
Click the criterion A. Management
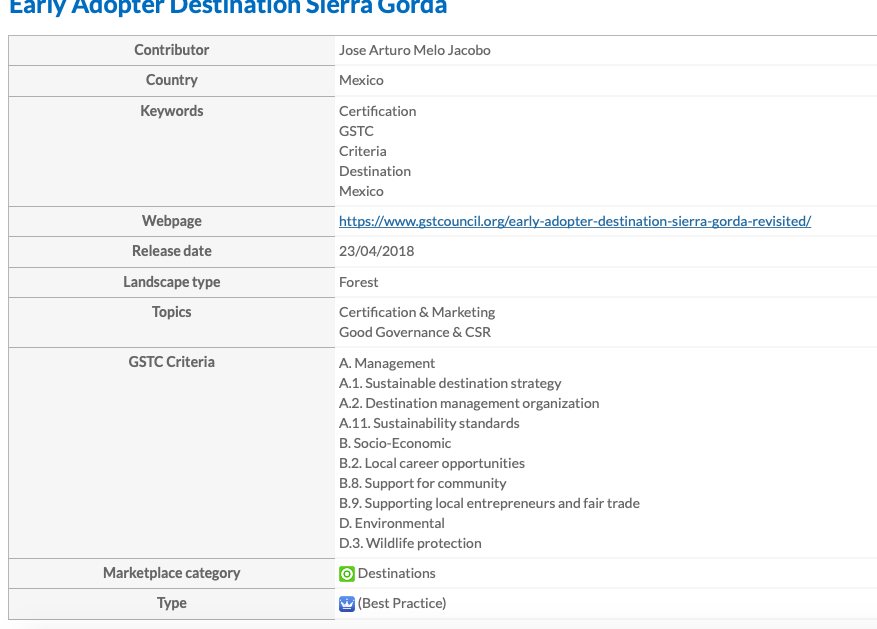click(x=387, y=363)
